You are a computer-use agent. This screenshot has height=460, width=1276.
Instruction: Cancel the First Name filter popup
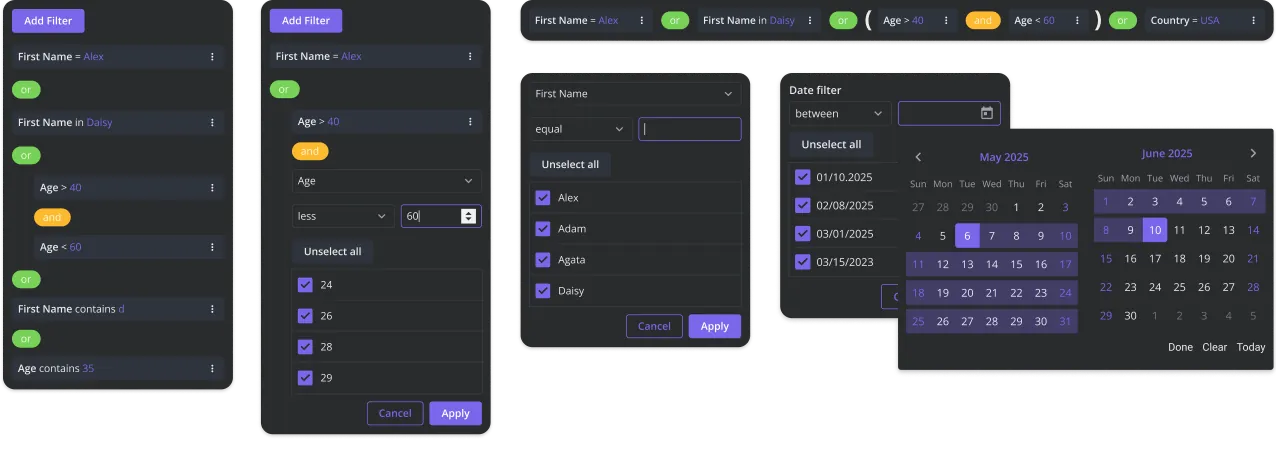point(654,326)
